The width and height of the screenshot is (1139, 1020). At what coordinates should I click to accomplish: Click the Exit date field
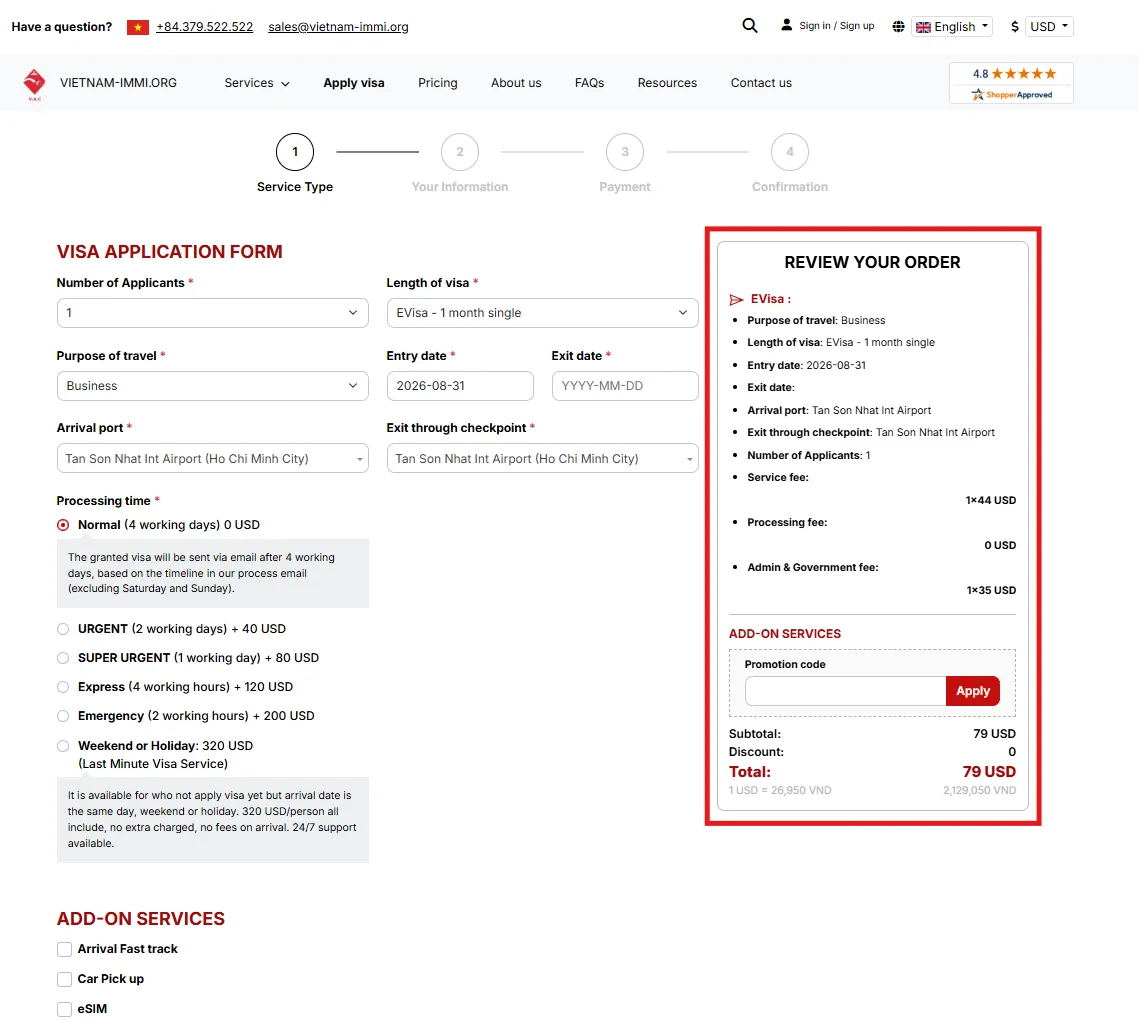coord(625,386)
